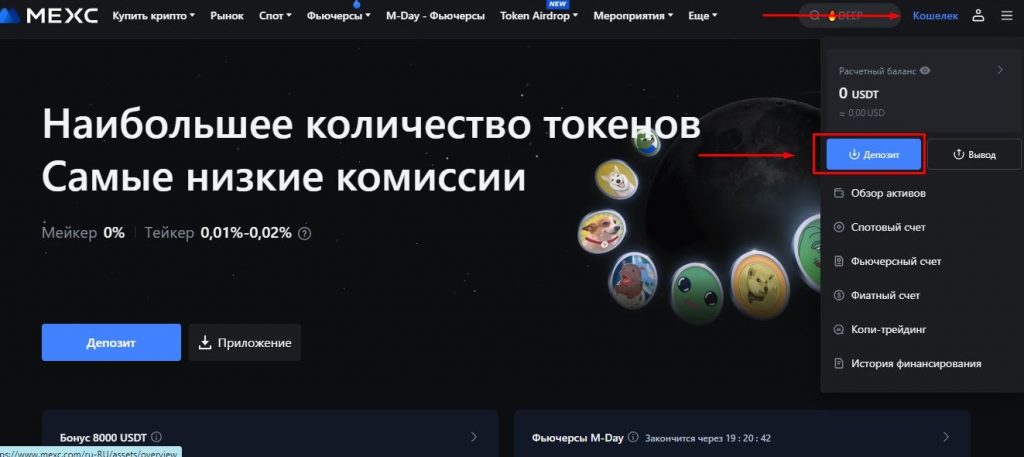Click the fee info question mark icon

[304, 233]
